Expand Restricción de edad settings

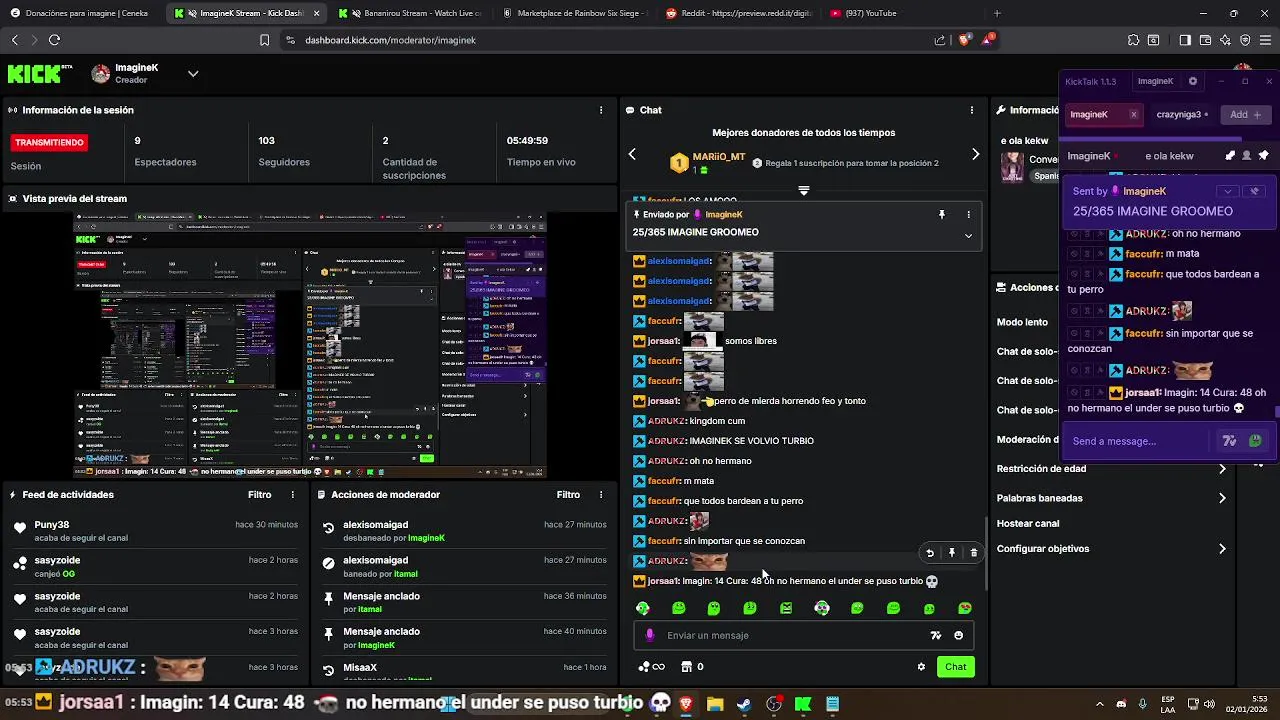1222,468
